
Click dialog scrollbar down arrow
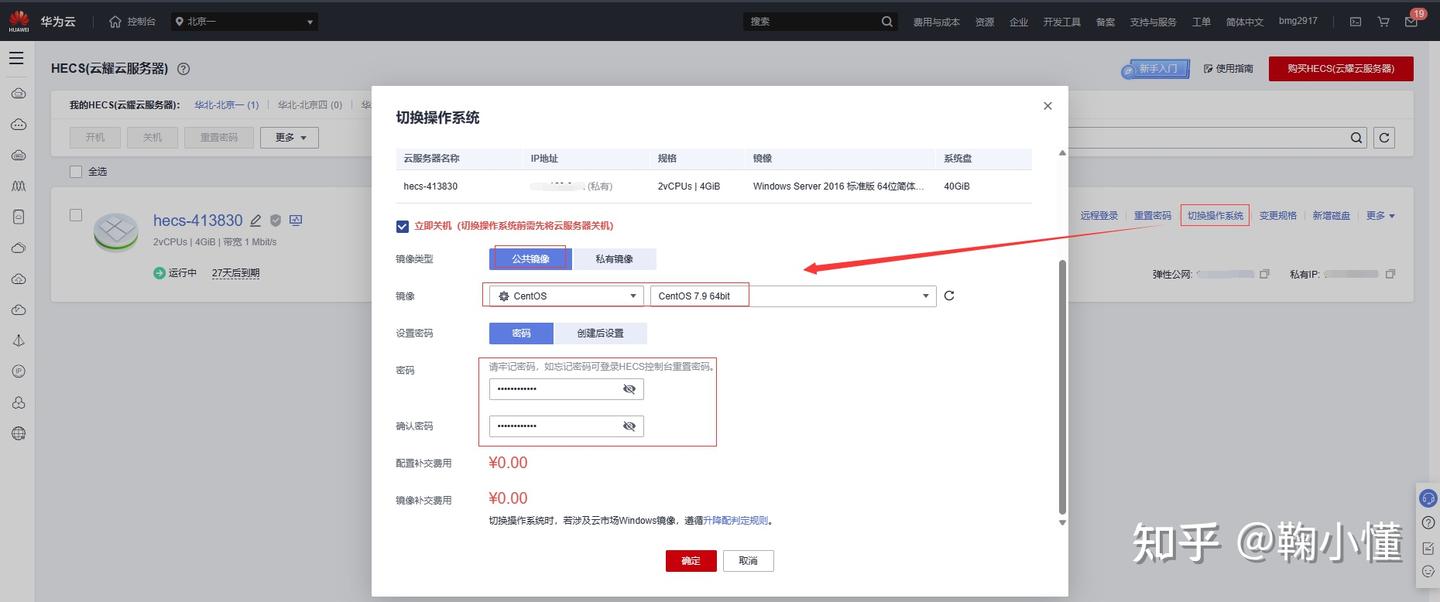coord(1063,522)
